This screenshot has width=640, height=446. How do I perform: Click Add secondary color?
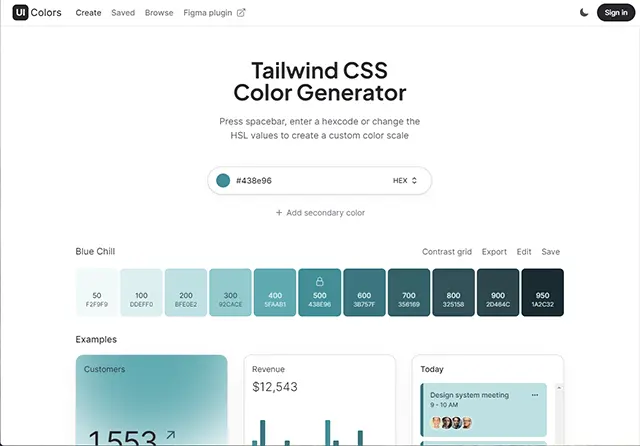(320, 213)
